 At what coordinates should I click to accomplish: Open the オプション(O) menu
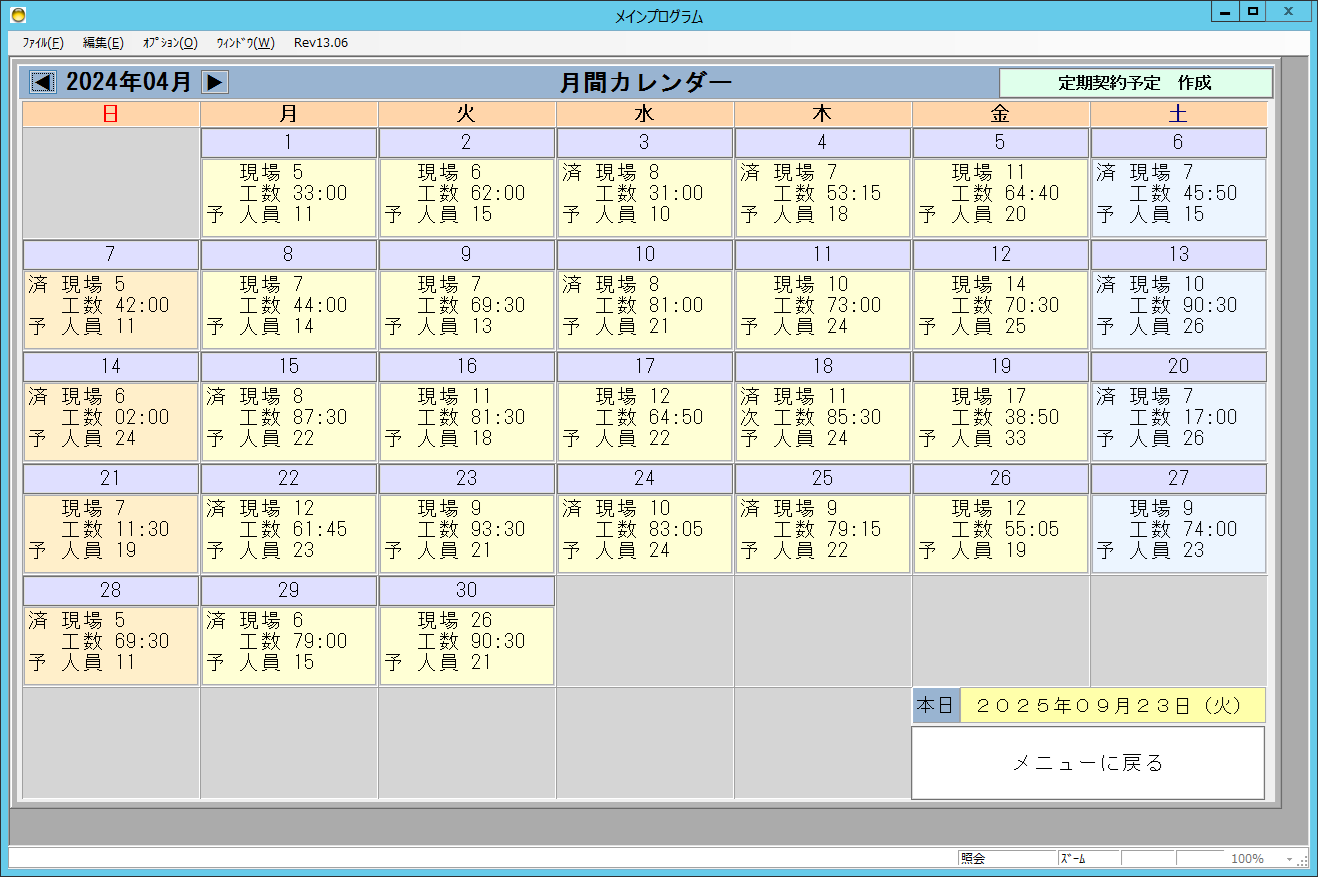coord(170,43)
